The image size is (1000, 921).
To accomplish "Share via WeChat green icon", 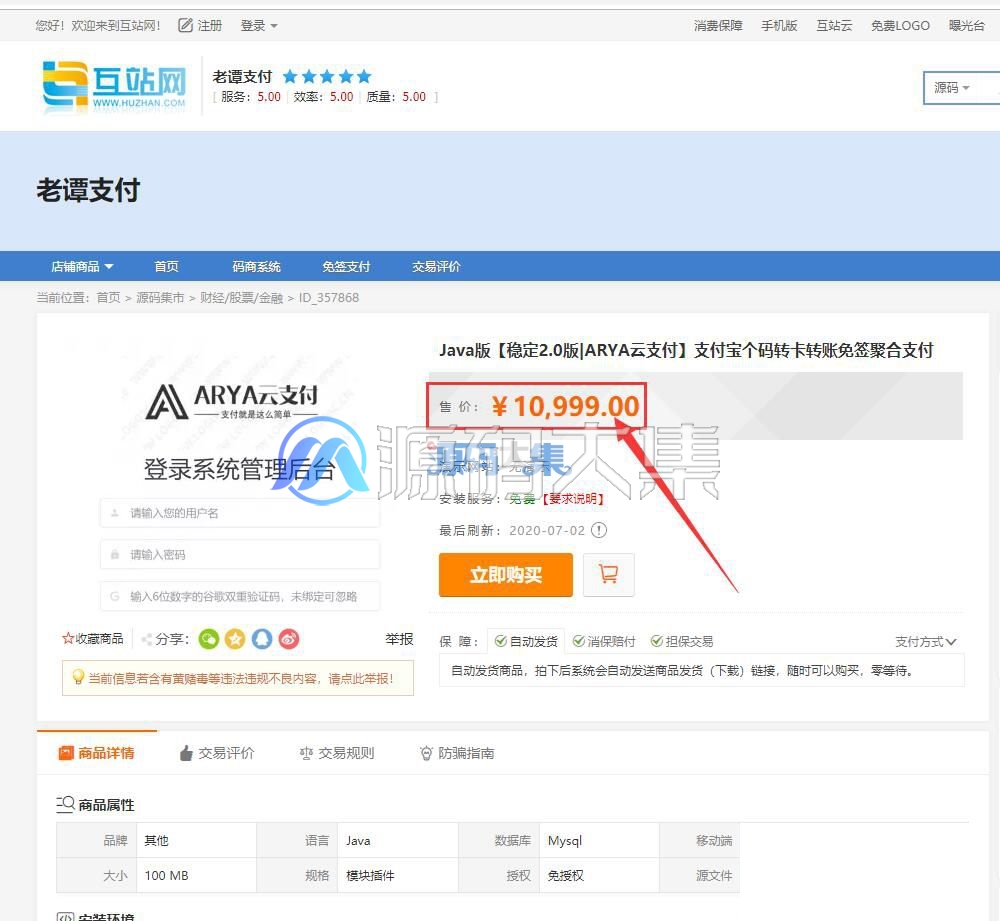I will click(209, 638).
